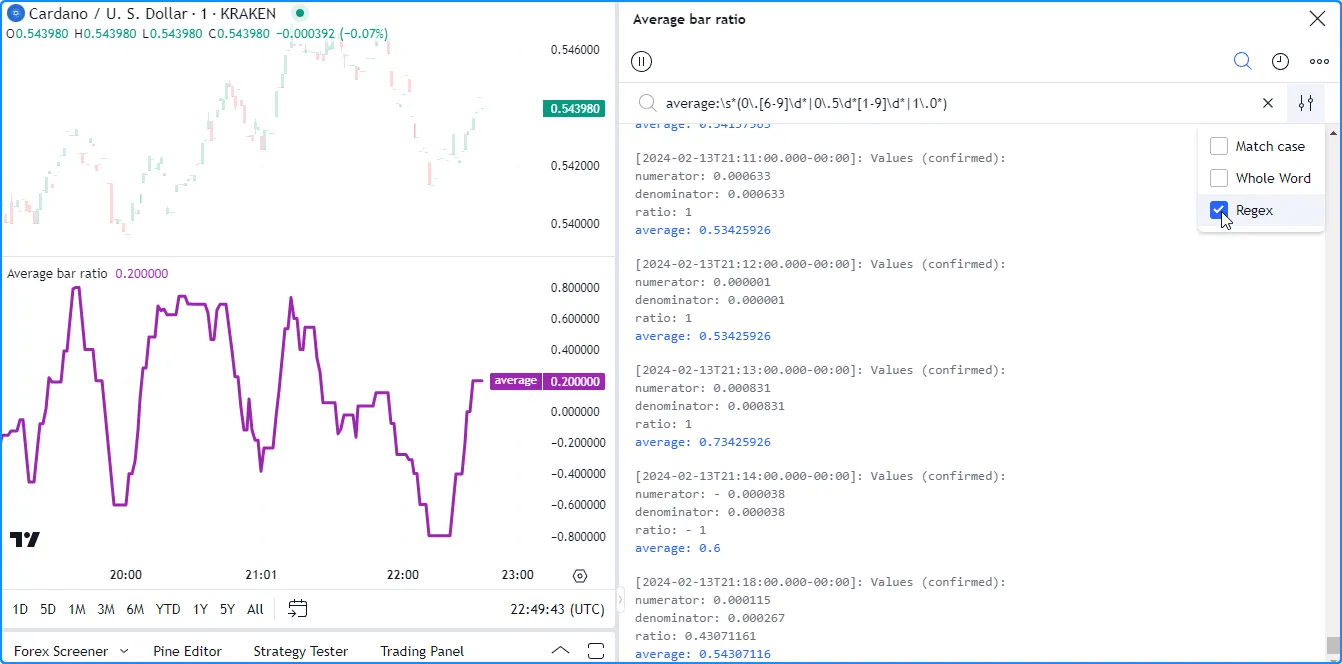This screenshot has height=664, width=1342.
Task: Enable the Whole Word checkbox
Action: click(1219, 178)
